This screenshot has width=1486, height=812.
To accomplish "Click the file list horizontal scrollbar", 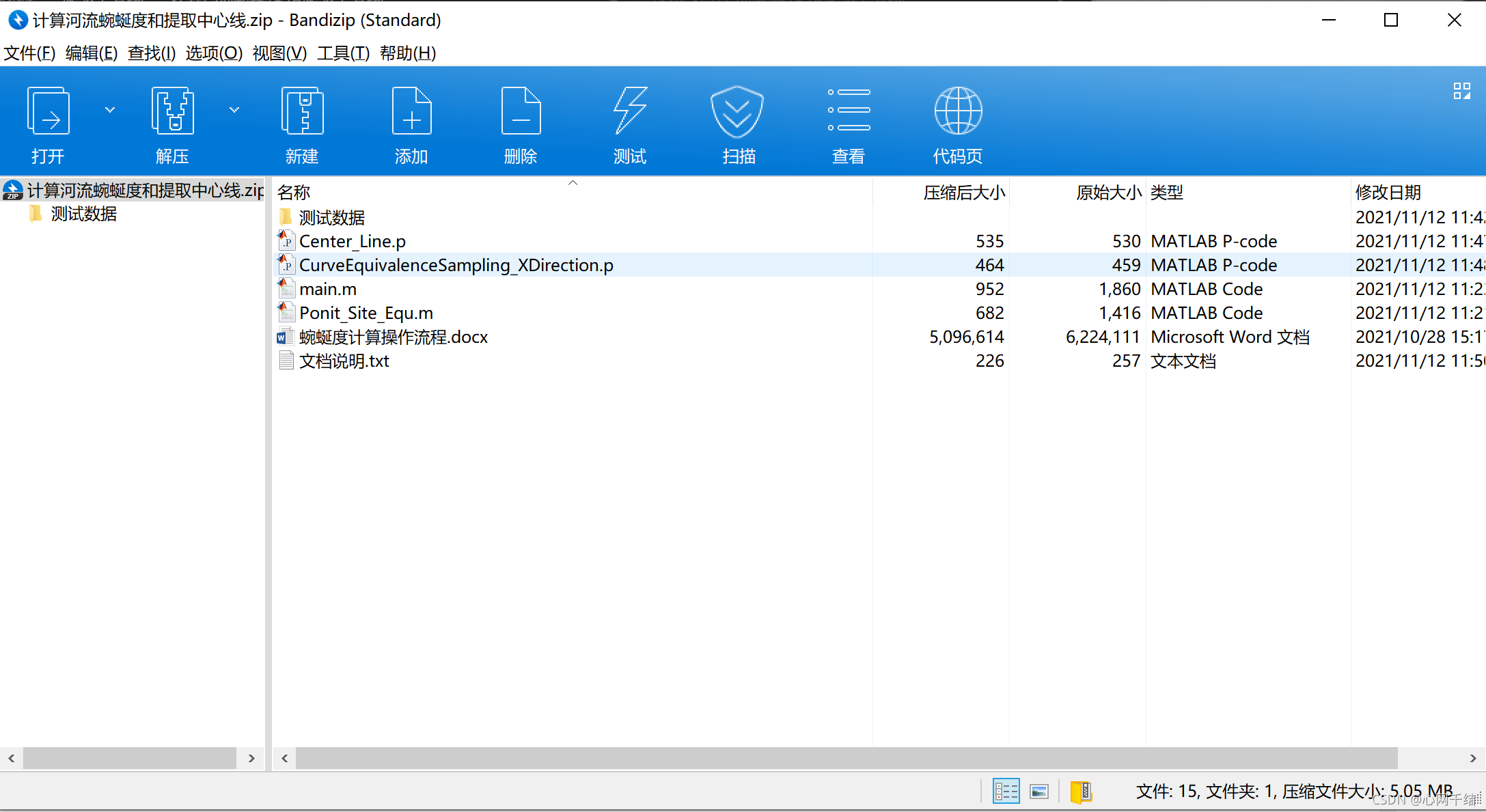I will (846, 758).
